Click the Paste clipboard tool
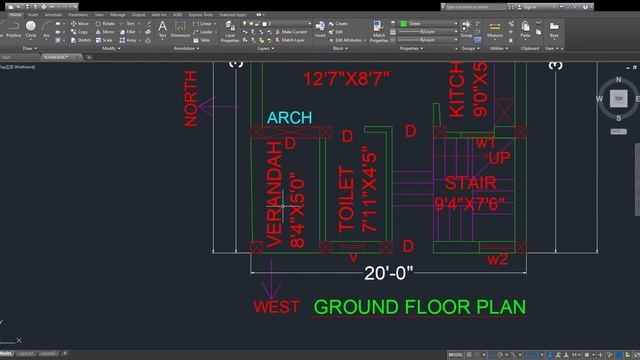Viewport: 640px width, 360px height. (x=525, y=29)
